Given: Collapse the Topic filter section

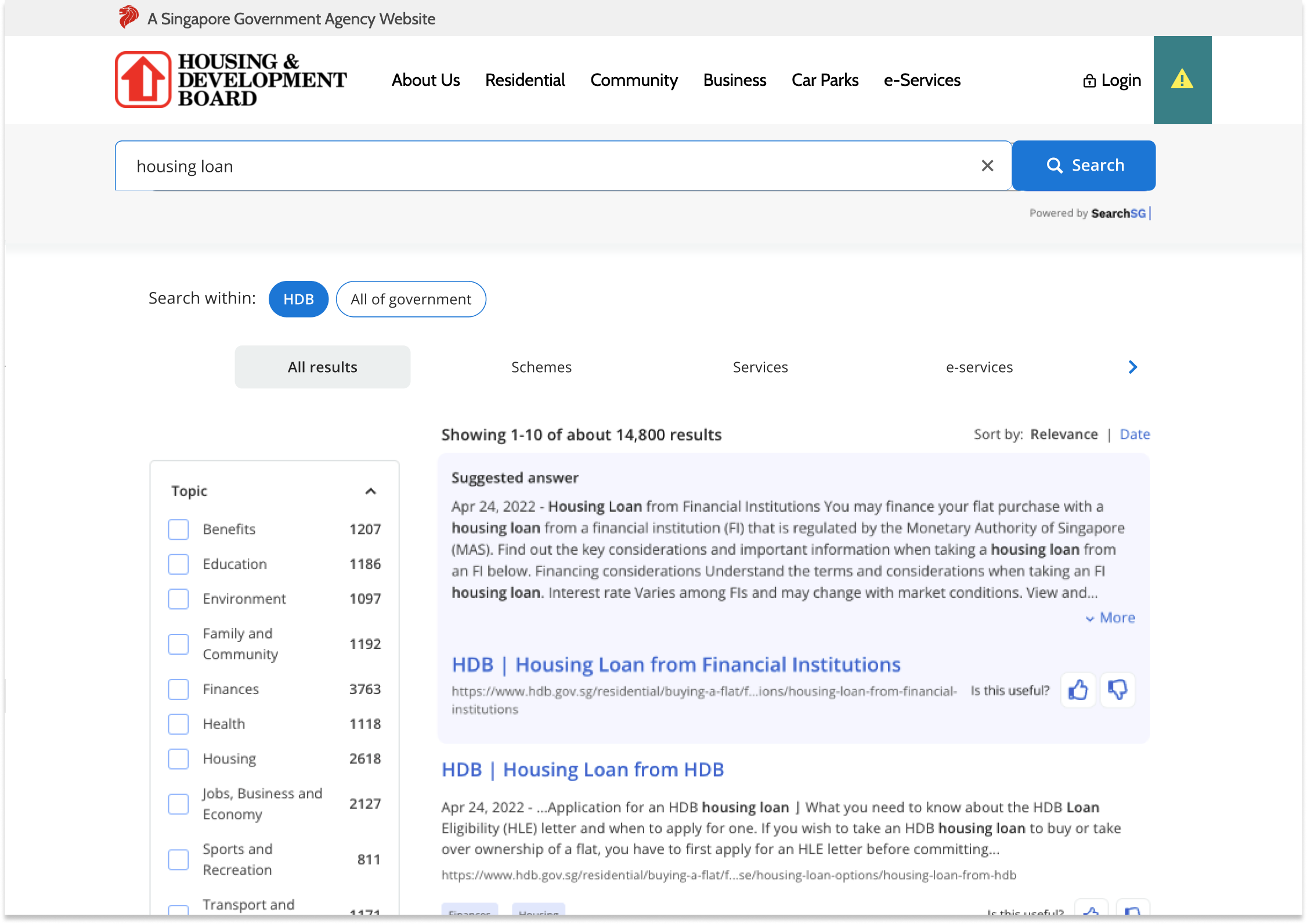Looking at the screenshot, I should tap(371, 491).
